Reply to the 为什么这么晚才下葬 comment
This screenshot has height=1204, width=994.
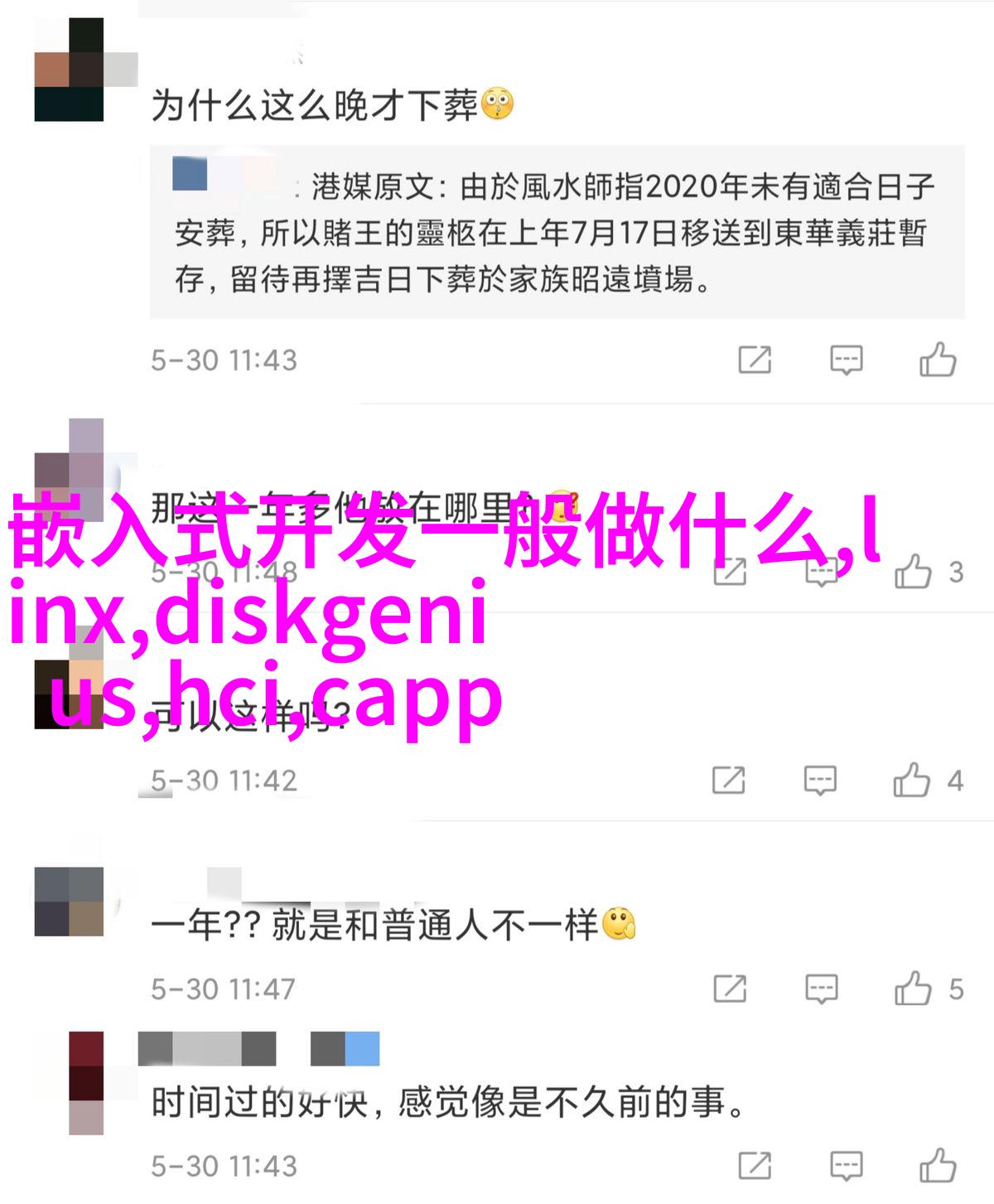click(847, 360)
